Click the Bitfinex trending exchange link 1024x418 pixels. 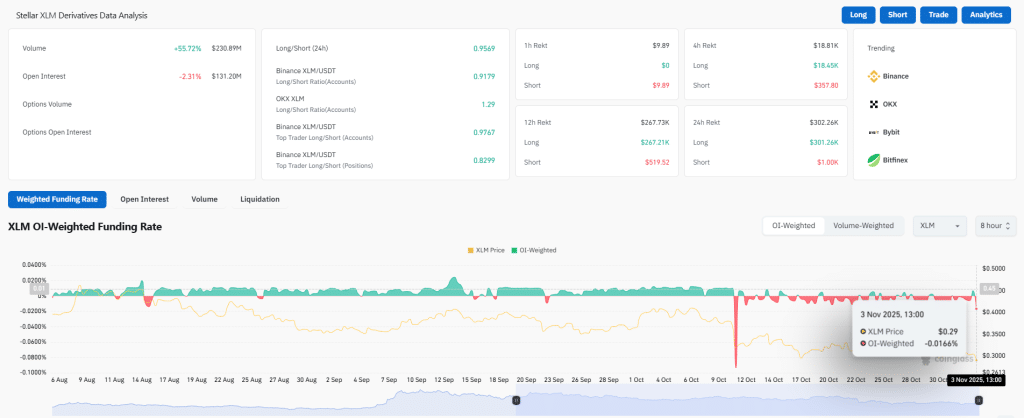click(897, 159)
